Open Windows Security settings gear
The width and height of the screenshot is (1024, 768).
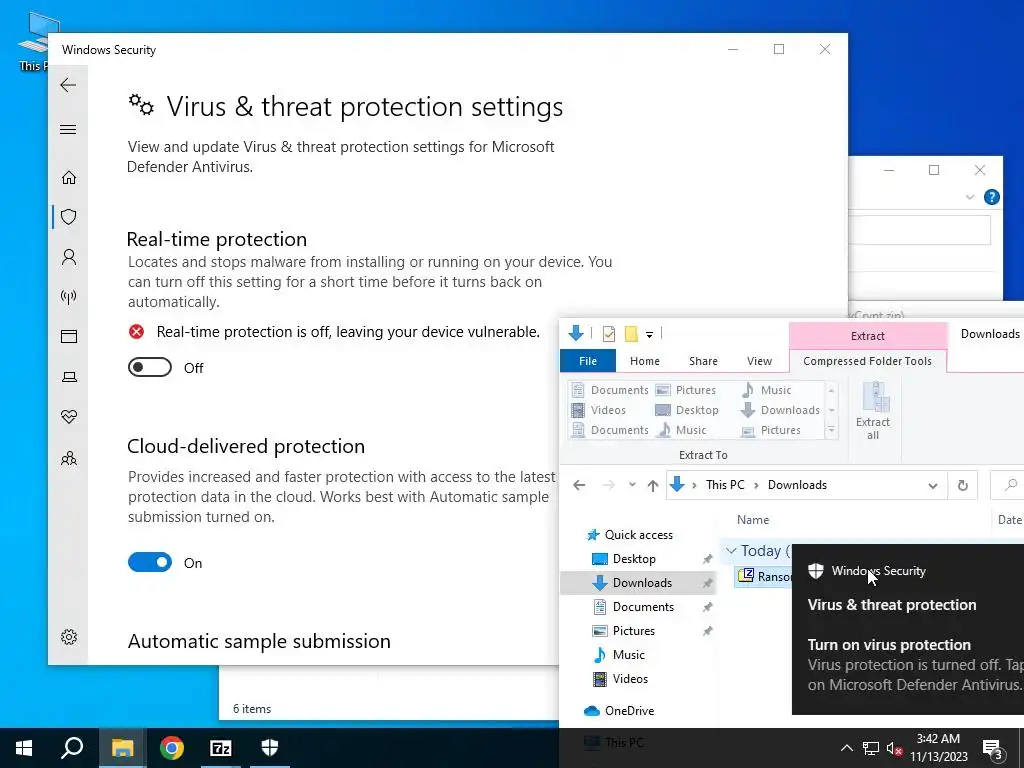[69, 637]
